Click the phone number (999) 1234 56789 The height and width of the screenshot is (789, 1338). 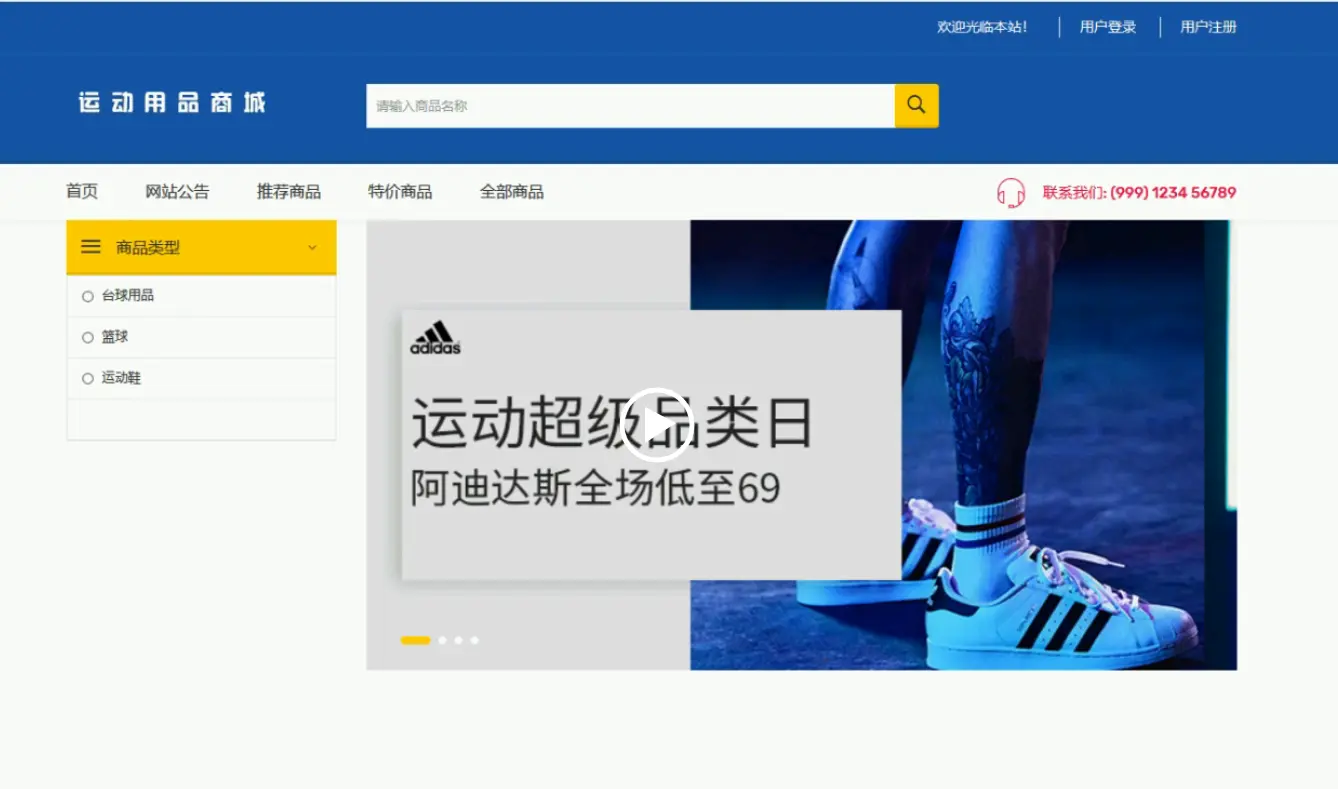1173,192
